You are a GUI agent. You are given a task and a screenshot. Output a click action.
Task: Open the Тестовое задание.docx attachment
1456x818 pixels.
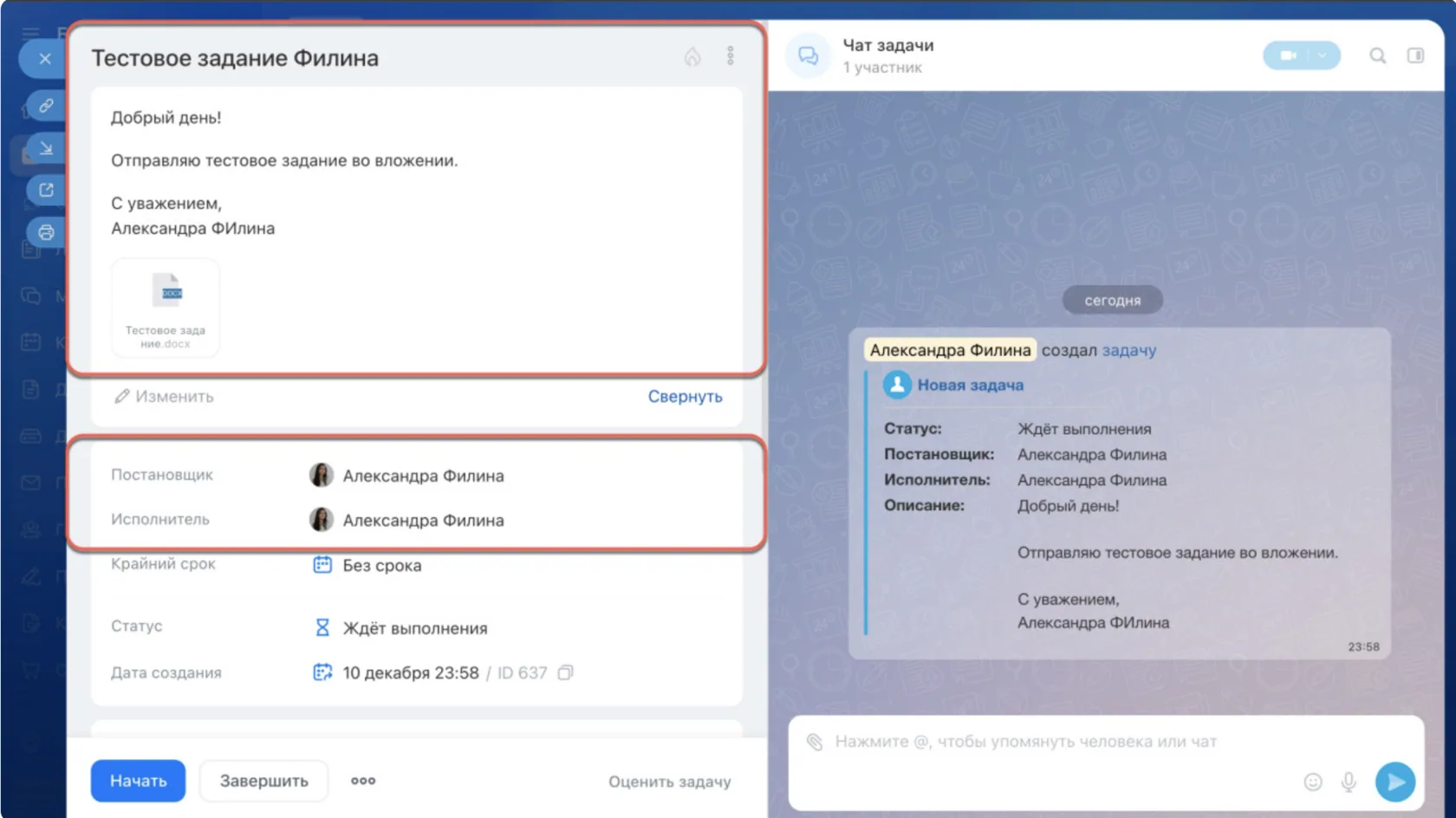pos(166,308)
